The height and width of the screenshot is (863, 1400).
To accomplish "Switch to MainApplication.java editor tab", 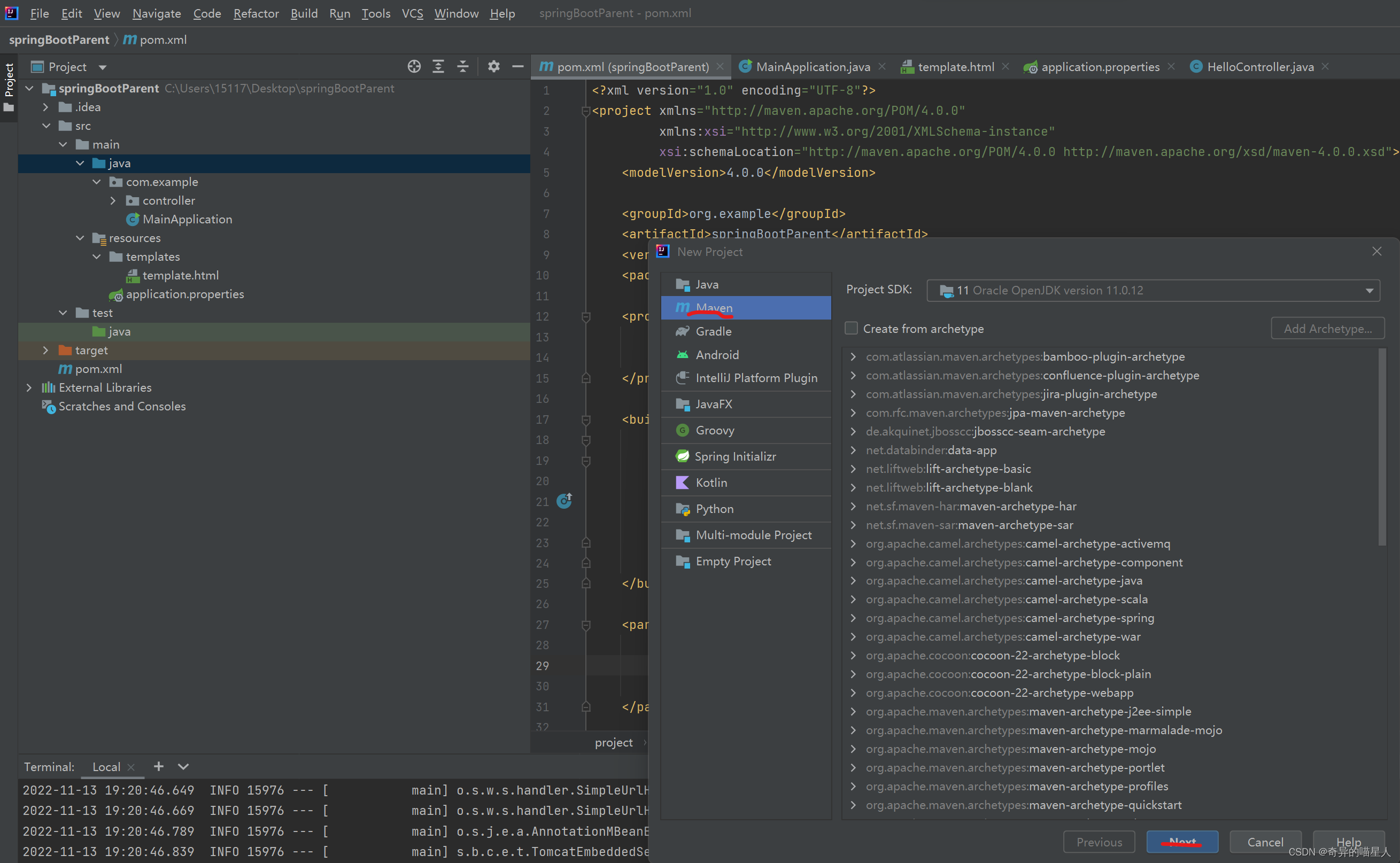I will [x=813, y=67].
